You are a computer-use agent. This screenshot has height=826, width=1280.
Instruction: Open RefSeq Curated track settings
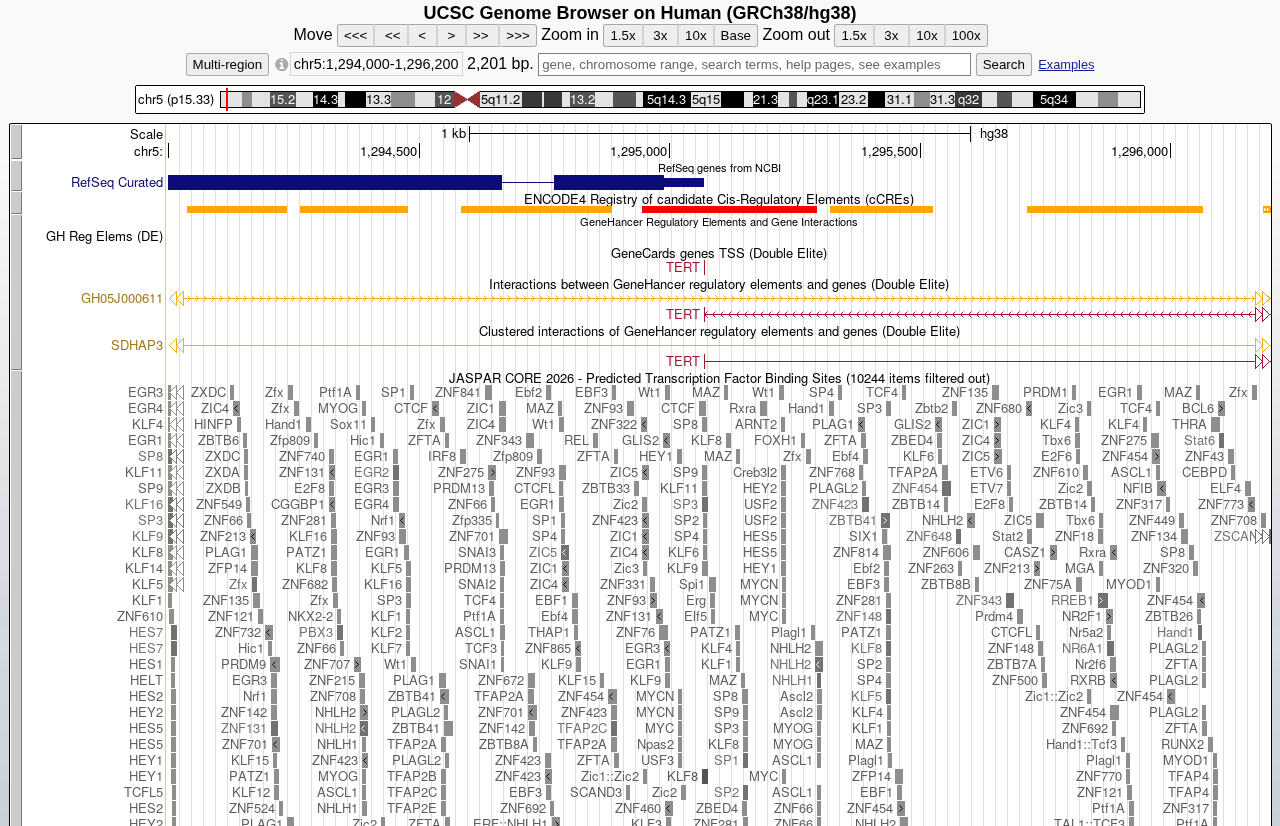[x=117, y=182]
